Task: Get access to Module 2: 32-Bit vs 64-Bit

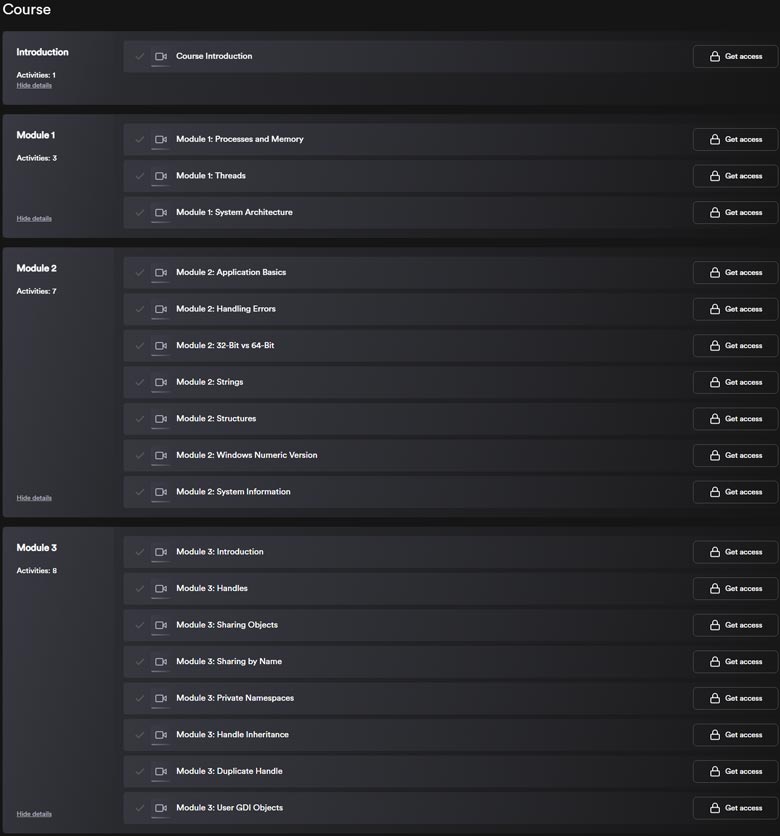Action: click(x=736, y=346)
